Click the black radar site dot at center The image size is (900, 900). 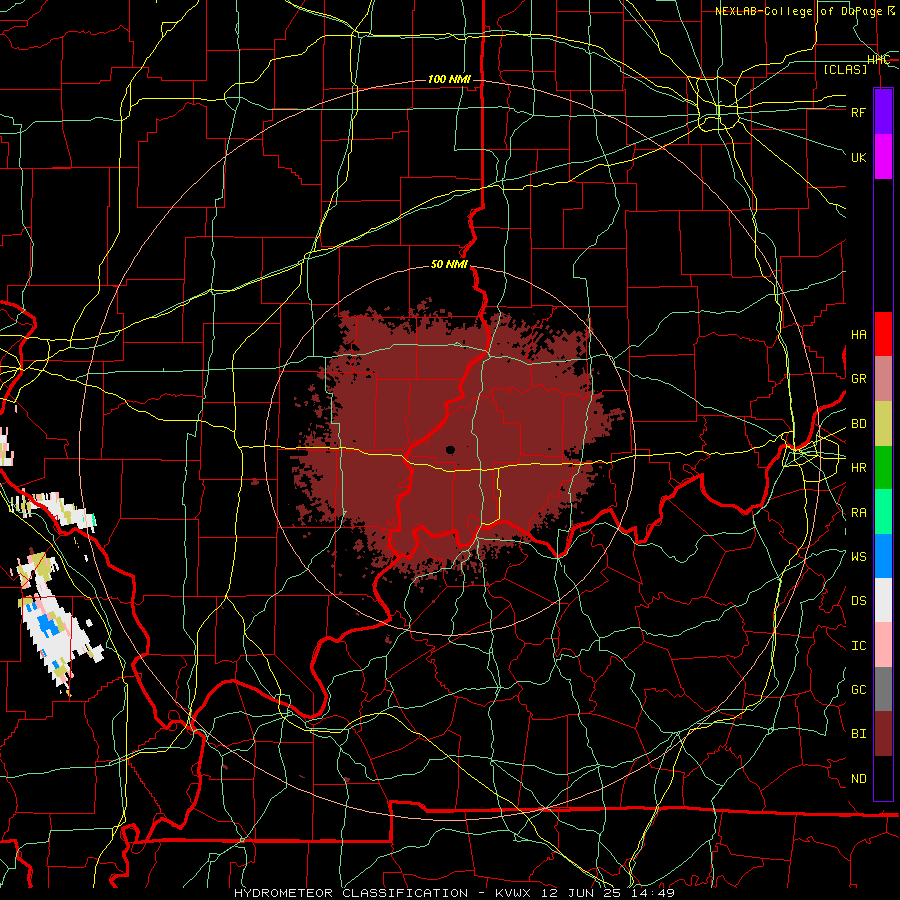tap(450, 450)
